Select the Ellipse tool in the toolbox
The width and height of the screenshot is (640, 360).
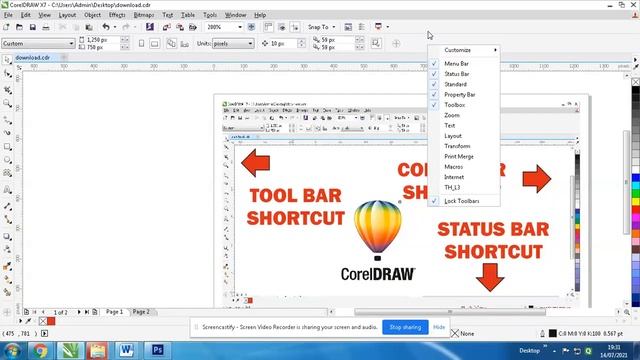(7, 160)
